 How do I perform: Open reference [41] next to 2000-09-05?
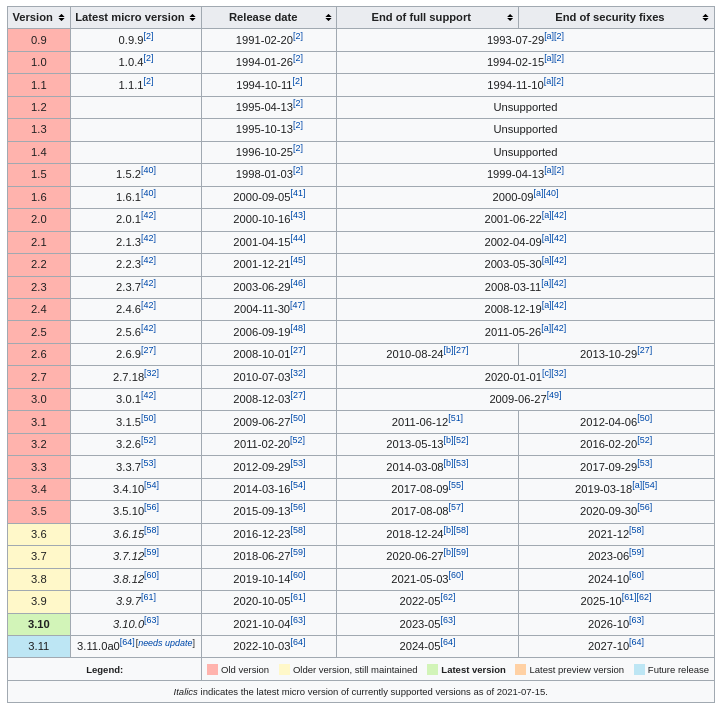click(298, 193)
